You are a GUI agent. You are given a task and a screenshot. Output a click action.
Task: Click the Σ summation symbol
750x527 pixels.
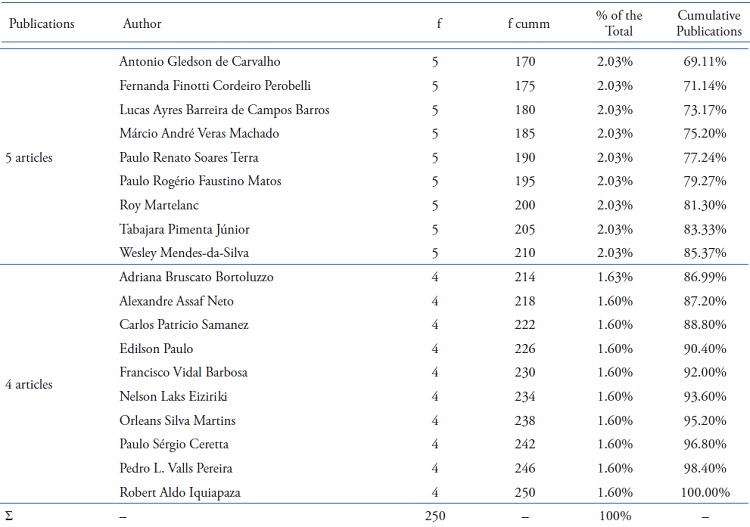(9, 516)
